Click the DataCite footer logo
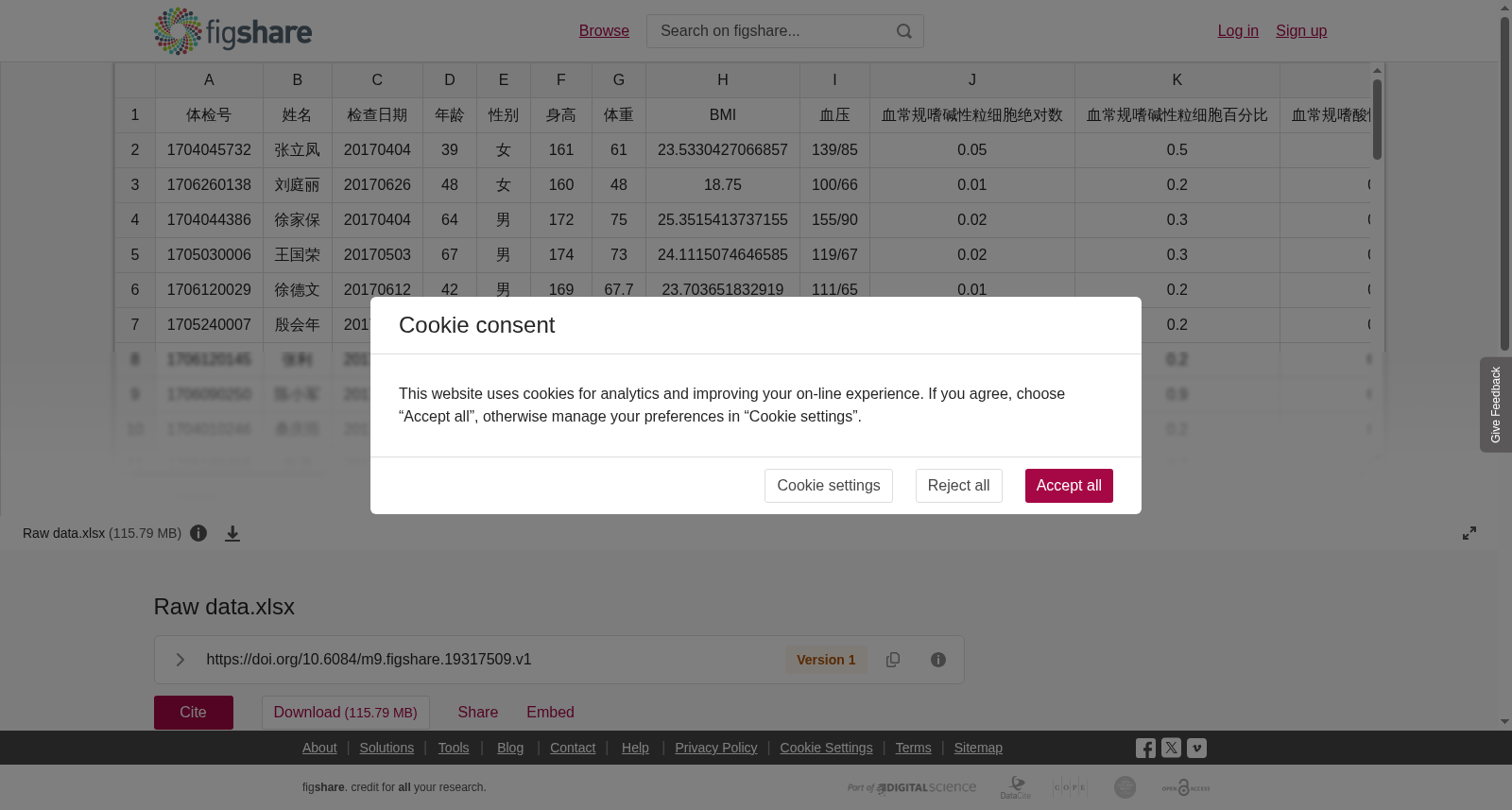The width and height of the screenshot is (1512, 810). 1016,787
